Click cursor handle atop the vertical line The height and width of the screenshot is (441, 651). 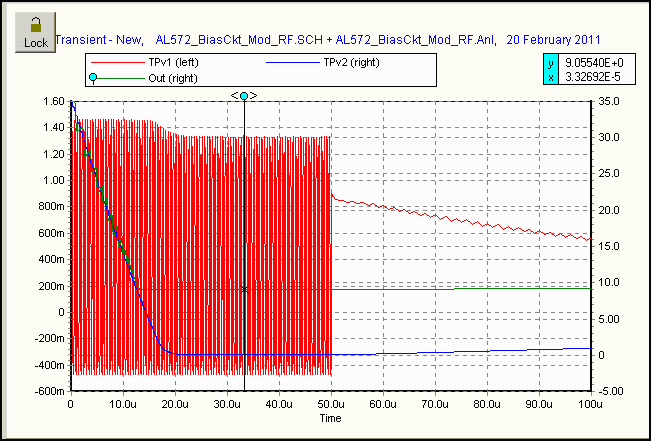click(x=244, y=96)
